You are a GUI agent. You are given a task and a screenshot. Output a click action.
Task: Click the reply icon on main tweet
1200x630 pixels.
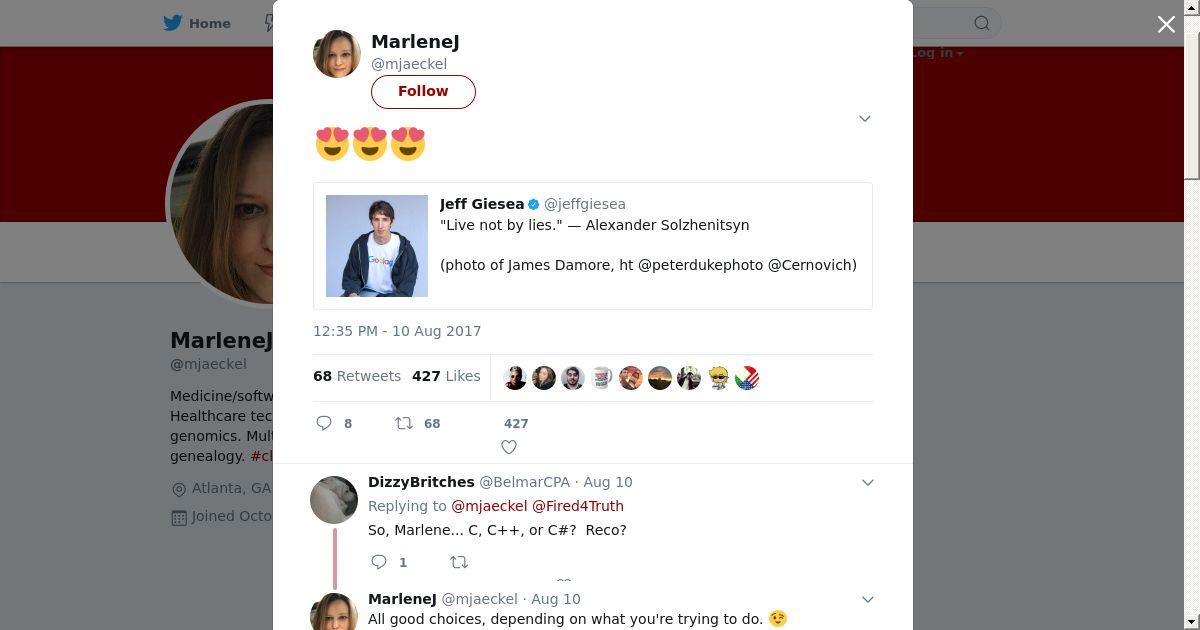tap(324, 423)
